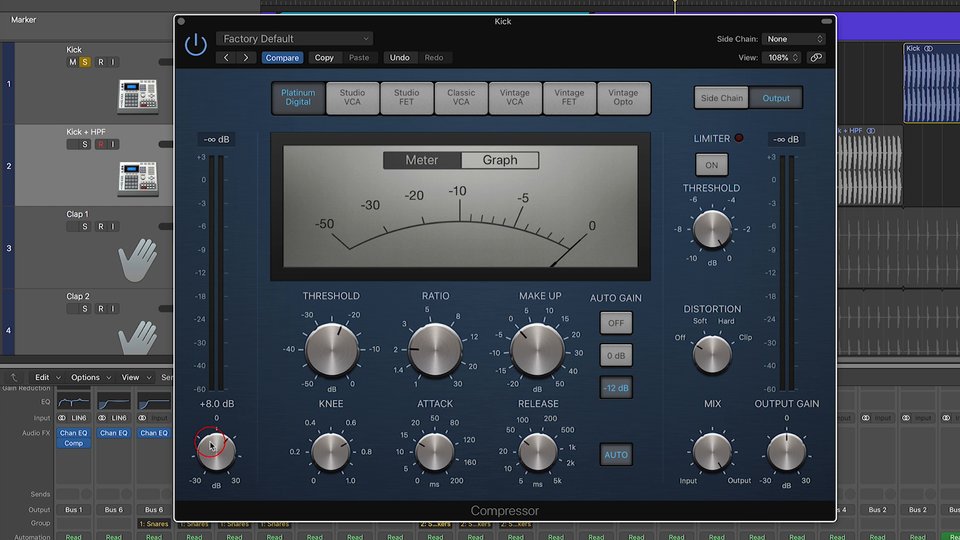Open the mixer Options menu
Image resolution: width=960 pixels, height=540 pixels.
point(91,377)
